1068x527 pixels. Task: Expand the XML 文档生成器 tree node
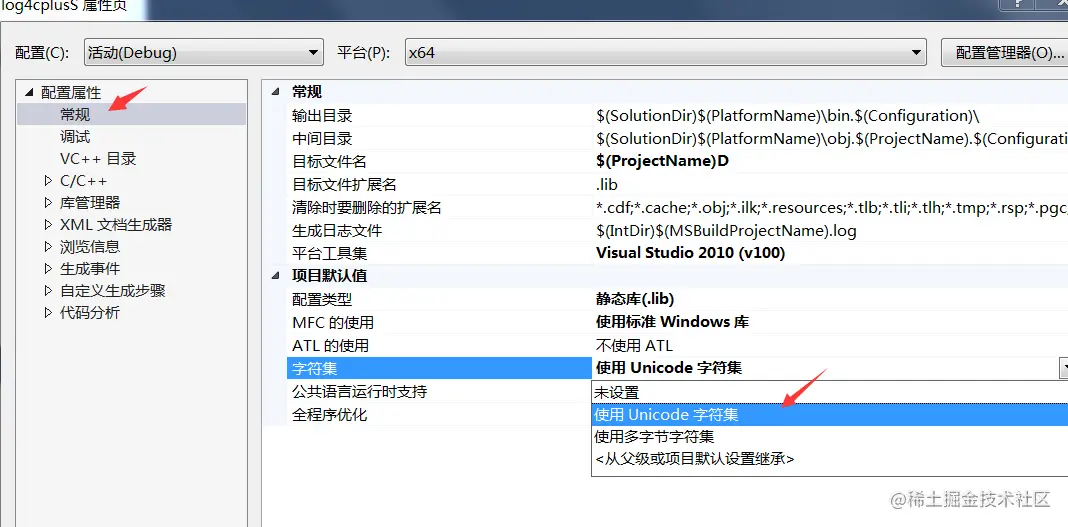48,224
